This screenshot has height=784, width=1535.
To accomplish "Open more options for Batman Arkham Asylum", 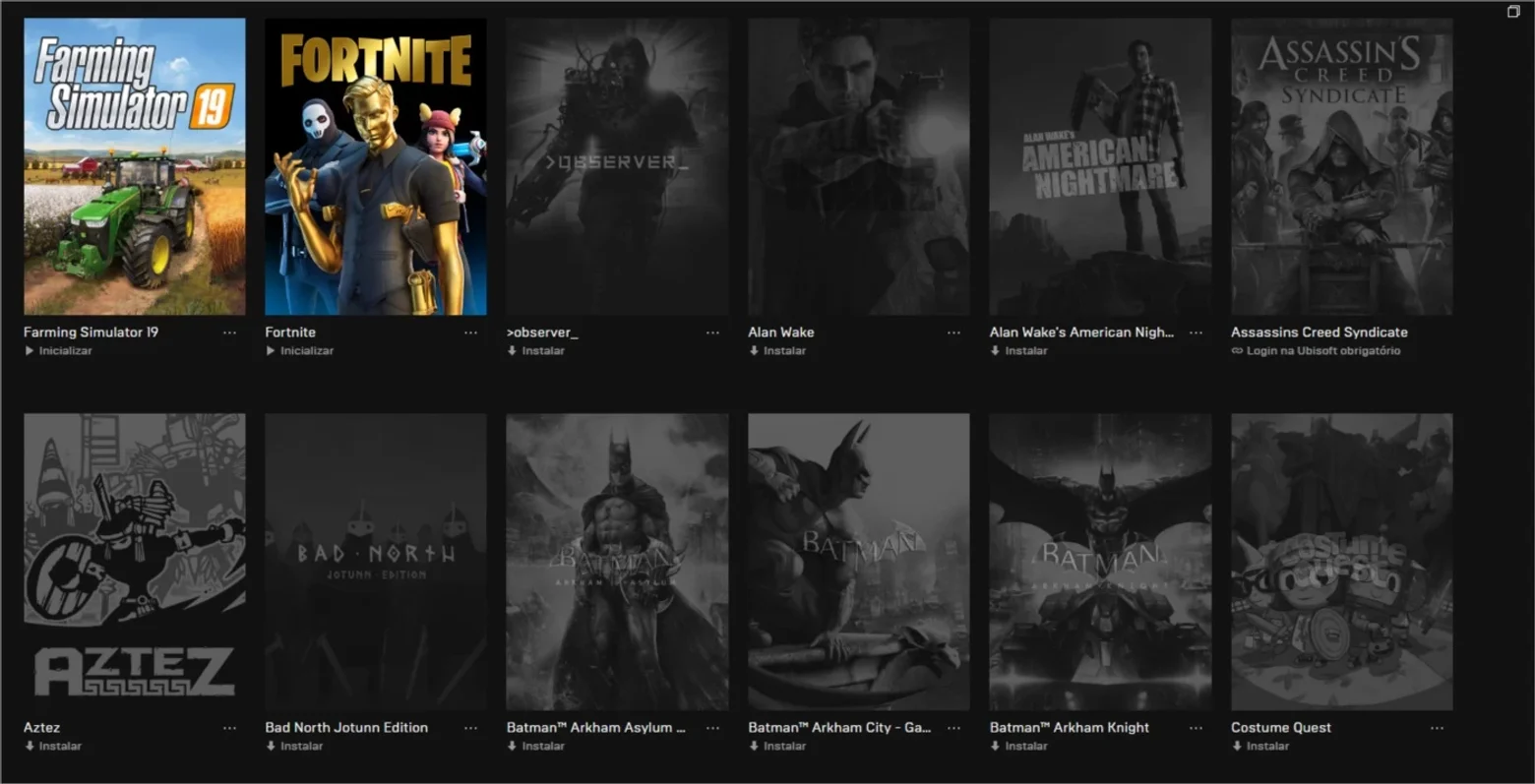I will [712, 728].
